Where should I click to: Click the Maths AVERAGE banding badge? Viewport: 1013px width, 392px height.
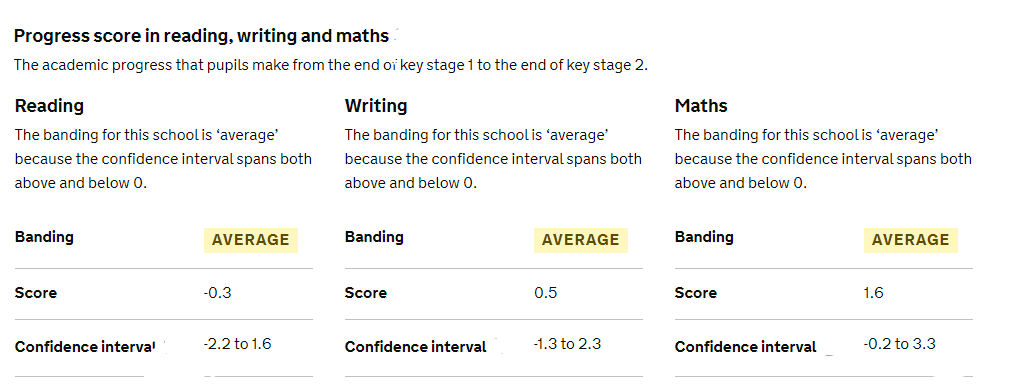[x=910, y=240]
